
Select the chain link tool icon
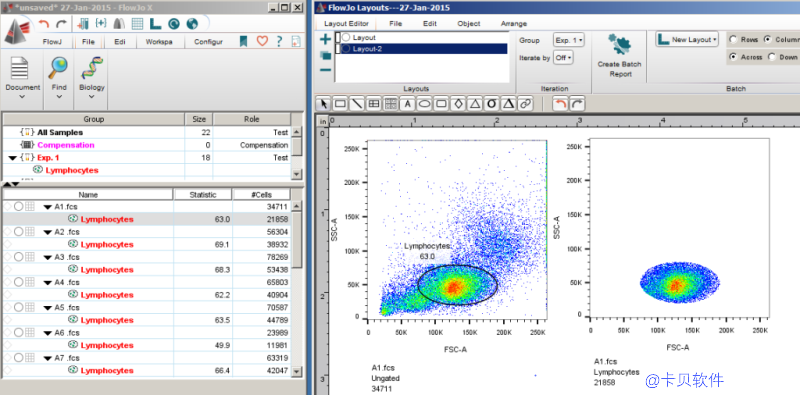(525, 104)
